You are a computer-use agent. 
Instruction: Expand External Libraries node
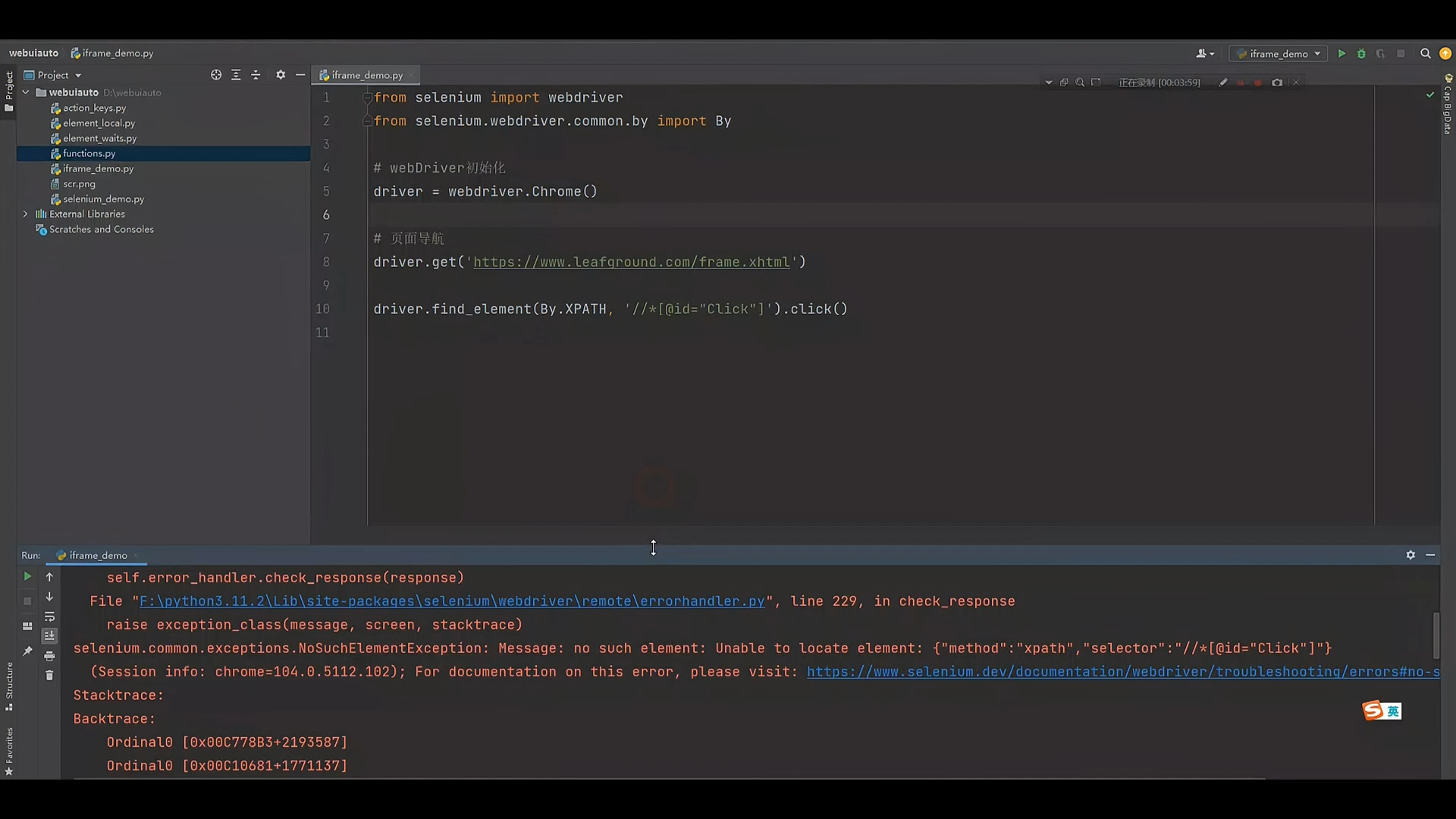pos(26,214)
